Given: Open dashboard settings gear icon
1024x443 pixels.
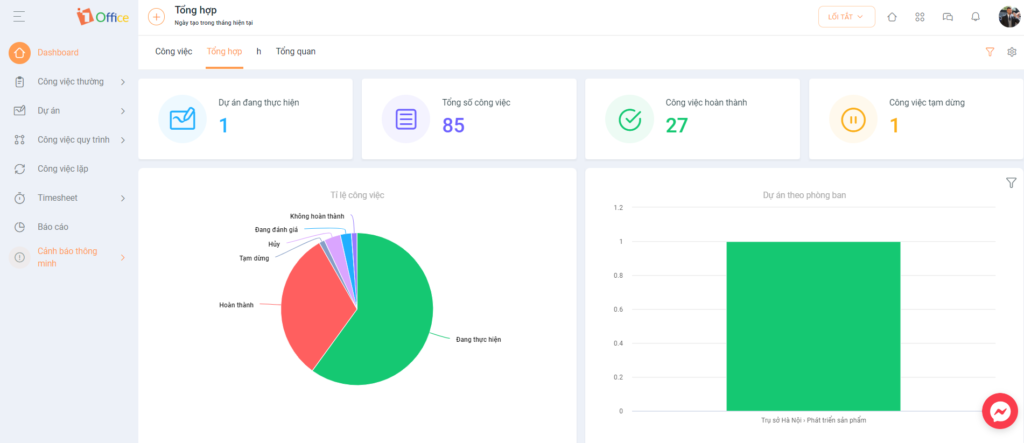Looking at the screenshot, I should tap(1012, 52).
